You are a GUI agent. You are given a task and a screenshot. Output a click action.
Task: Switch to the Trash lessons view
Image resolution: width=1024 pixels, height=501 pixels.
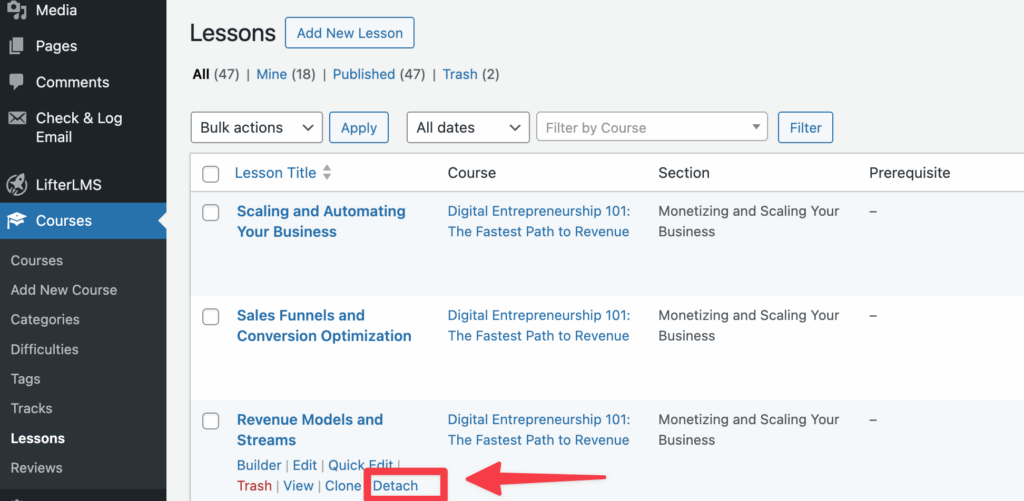click(x=460, y=74)
